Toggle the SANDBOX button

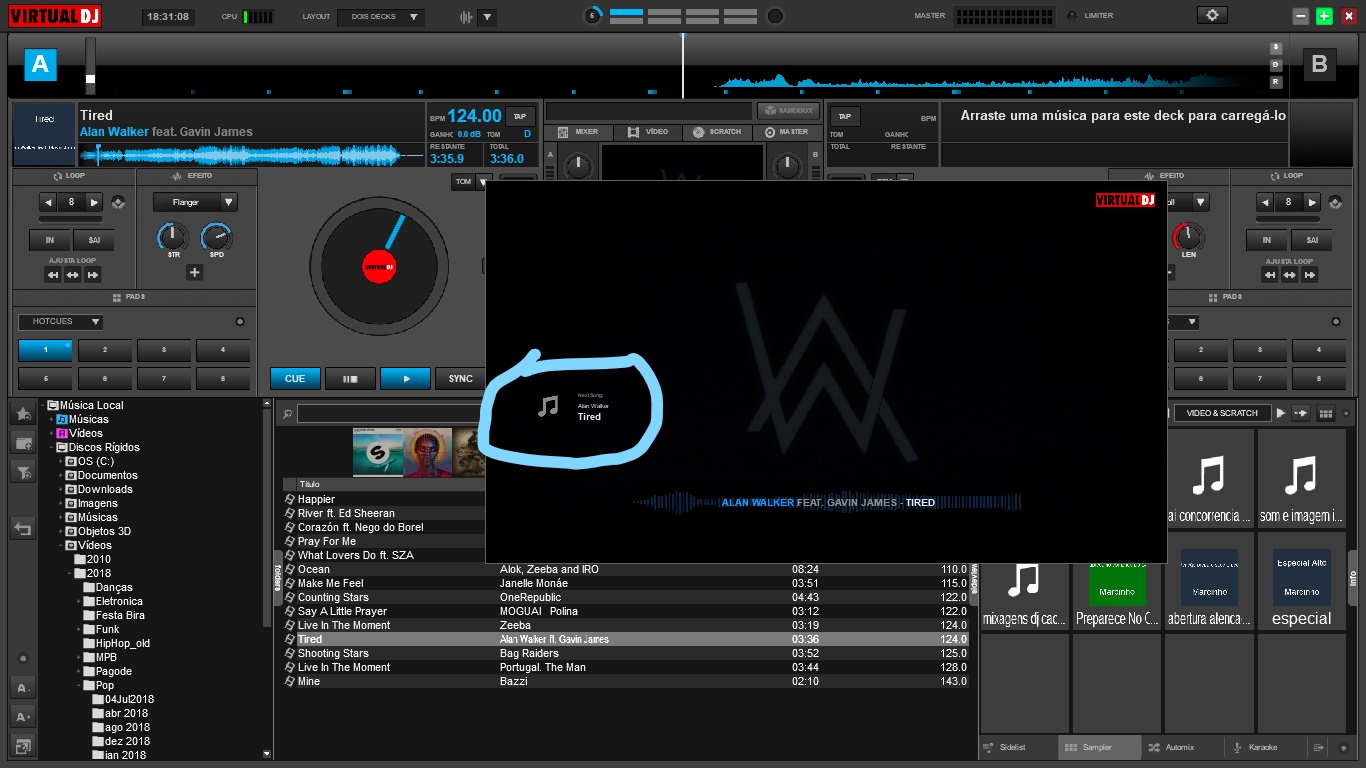[788, 111]
